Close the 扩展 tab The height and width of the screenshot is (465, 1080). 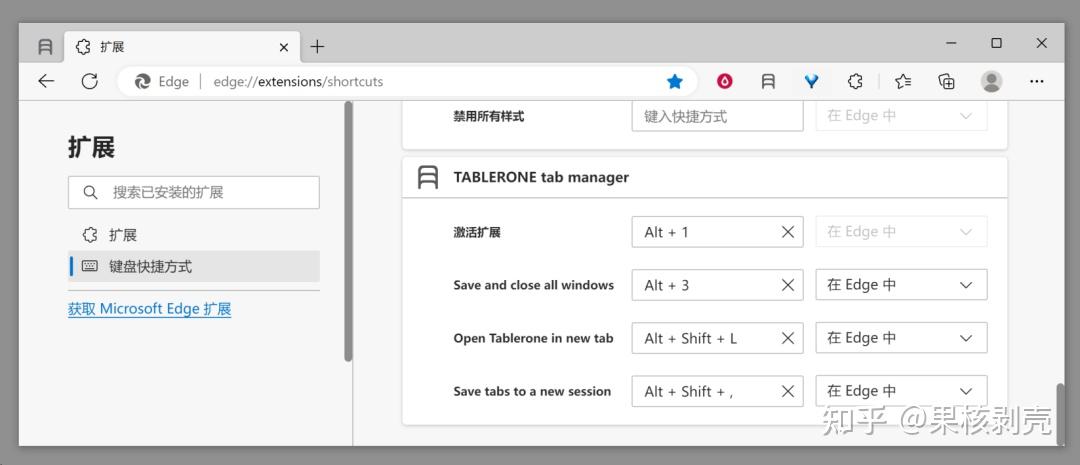284,48
